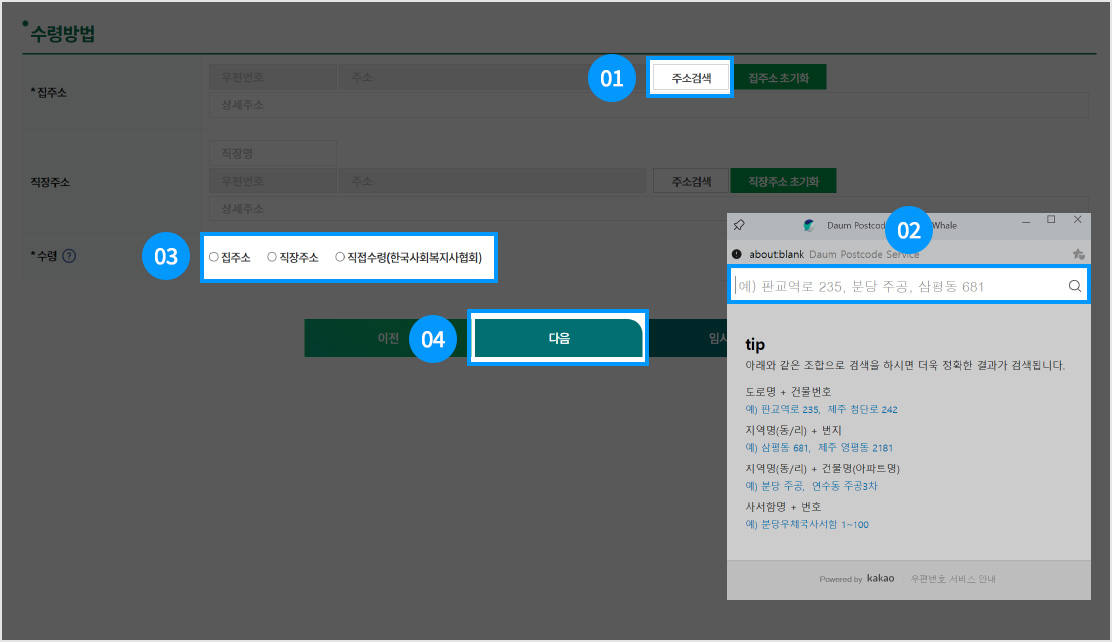Click the Whale browser logo in popup title
The image size is (1112, 642).
pyautogui.click(x=809, y=225)
